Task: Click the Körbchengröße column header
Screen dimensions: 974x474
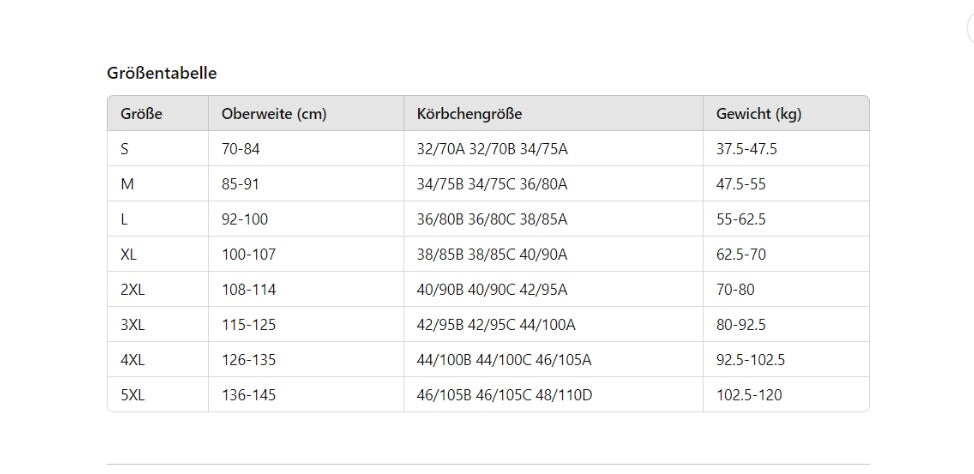Action: pyautogui.click(x=469, y=114)
